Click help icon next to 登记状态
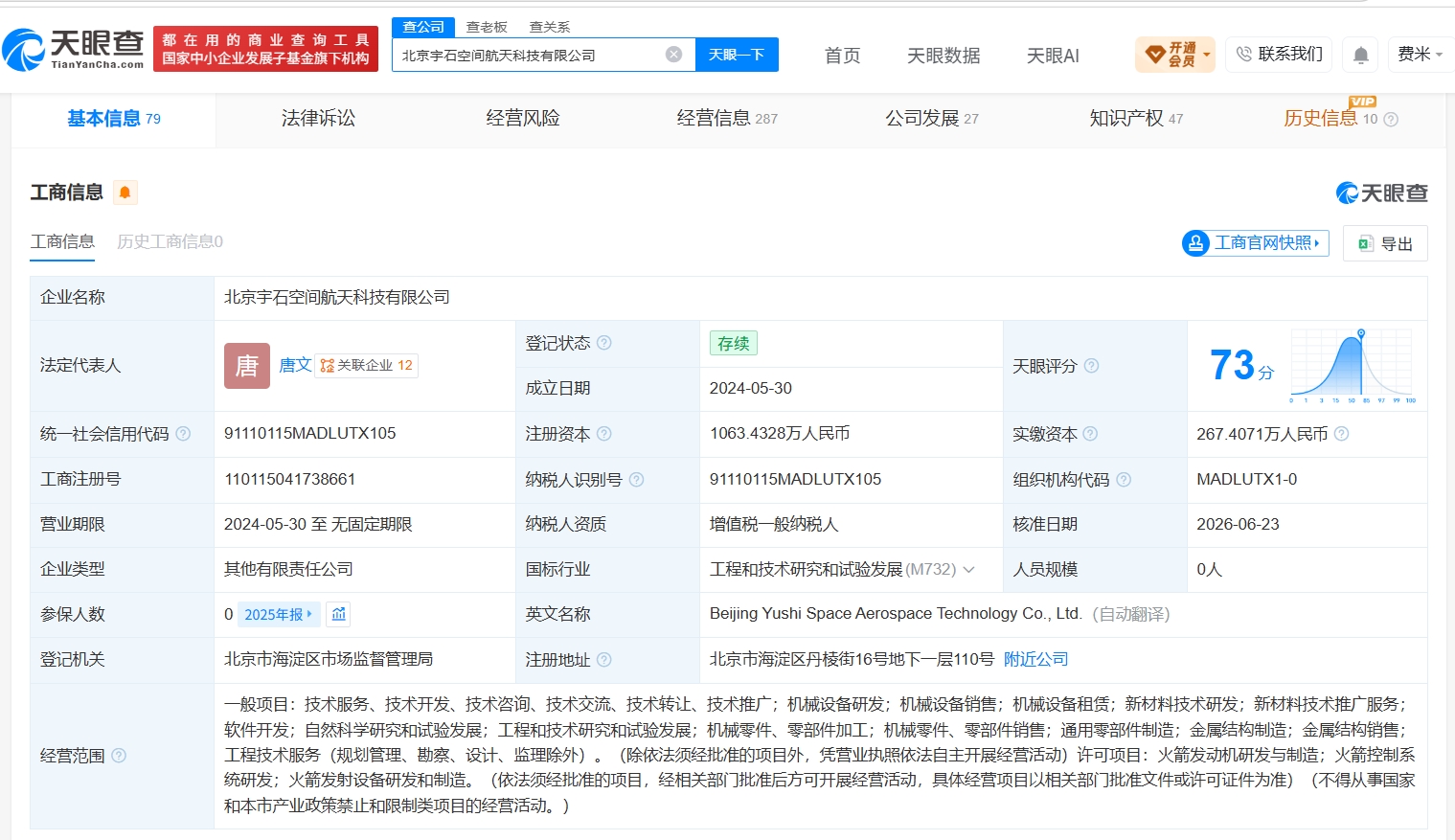The image size is (1455, 840). point(604,343)
